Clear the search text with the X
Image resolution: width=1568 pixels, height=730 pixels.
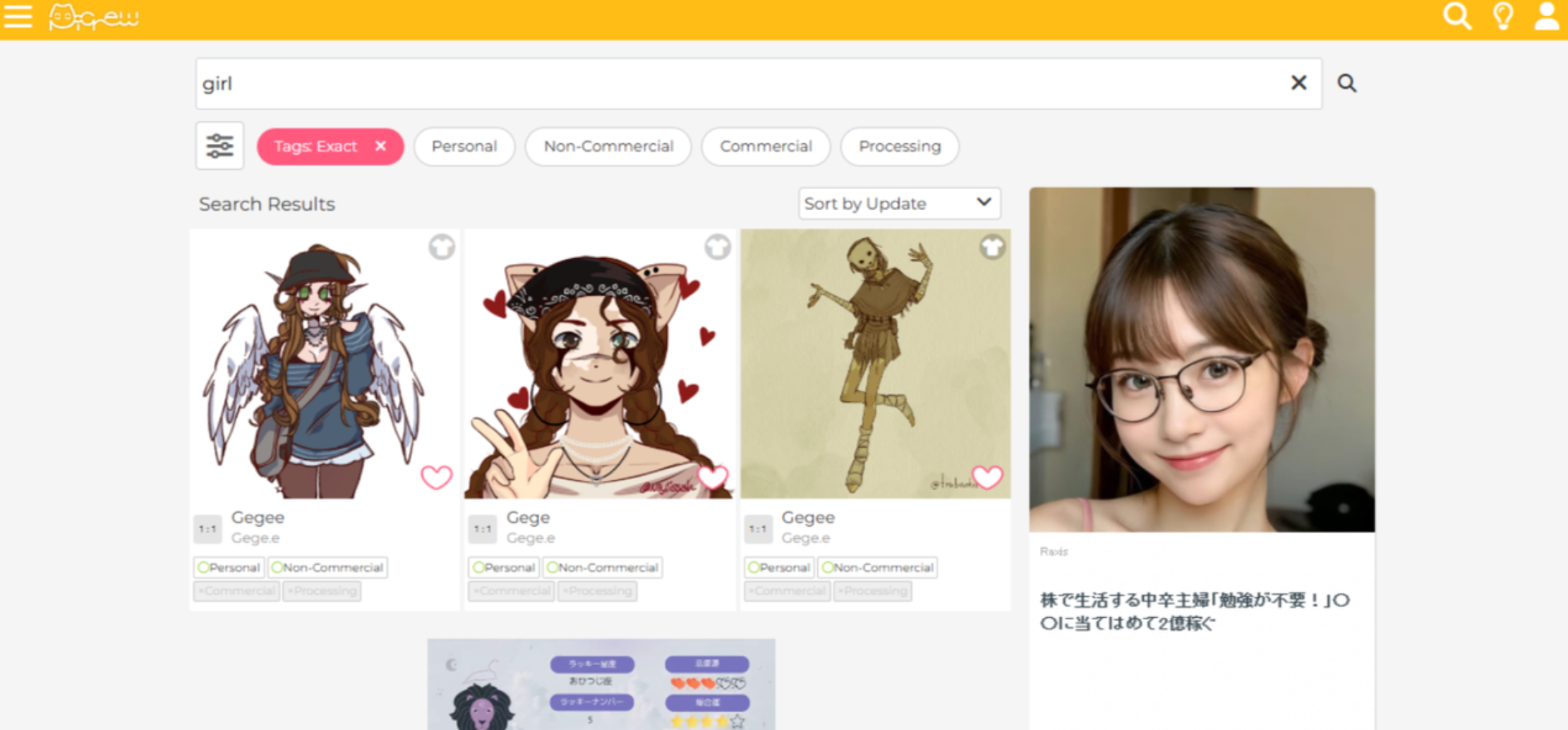tap(1298, 83)
